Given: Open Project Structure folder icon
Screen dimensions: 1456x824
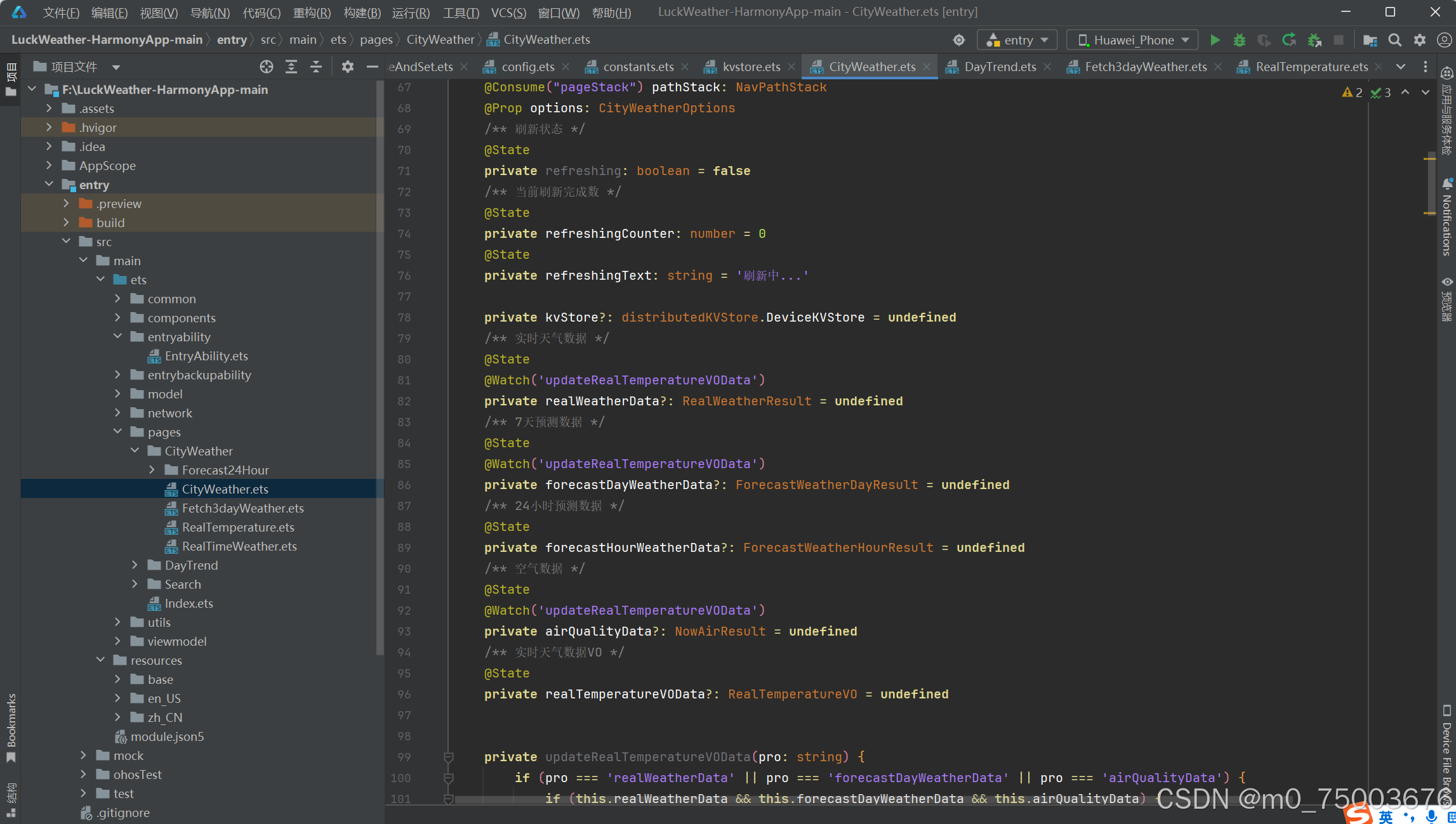Looking at the screenshot, I should point(1370,40).
